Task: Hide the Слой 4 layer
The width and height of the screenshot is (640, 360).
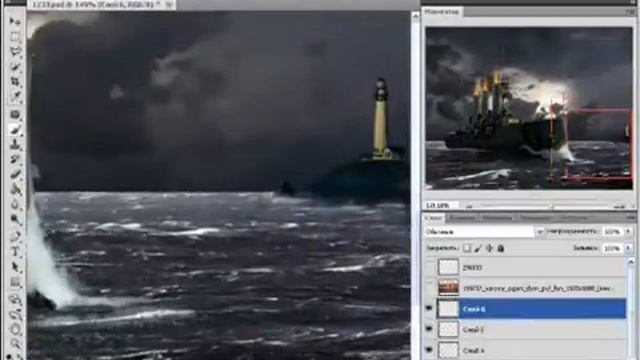Action: (x=429, y=349)
